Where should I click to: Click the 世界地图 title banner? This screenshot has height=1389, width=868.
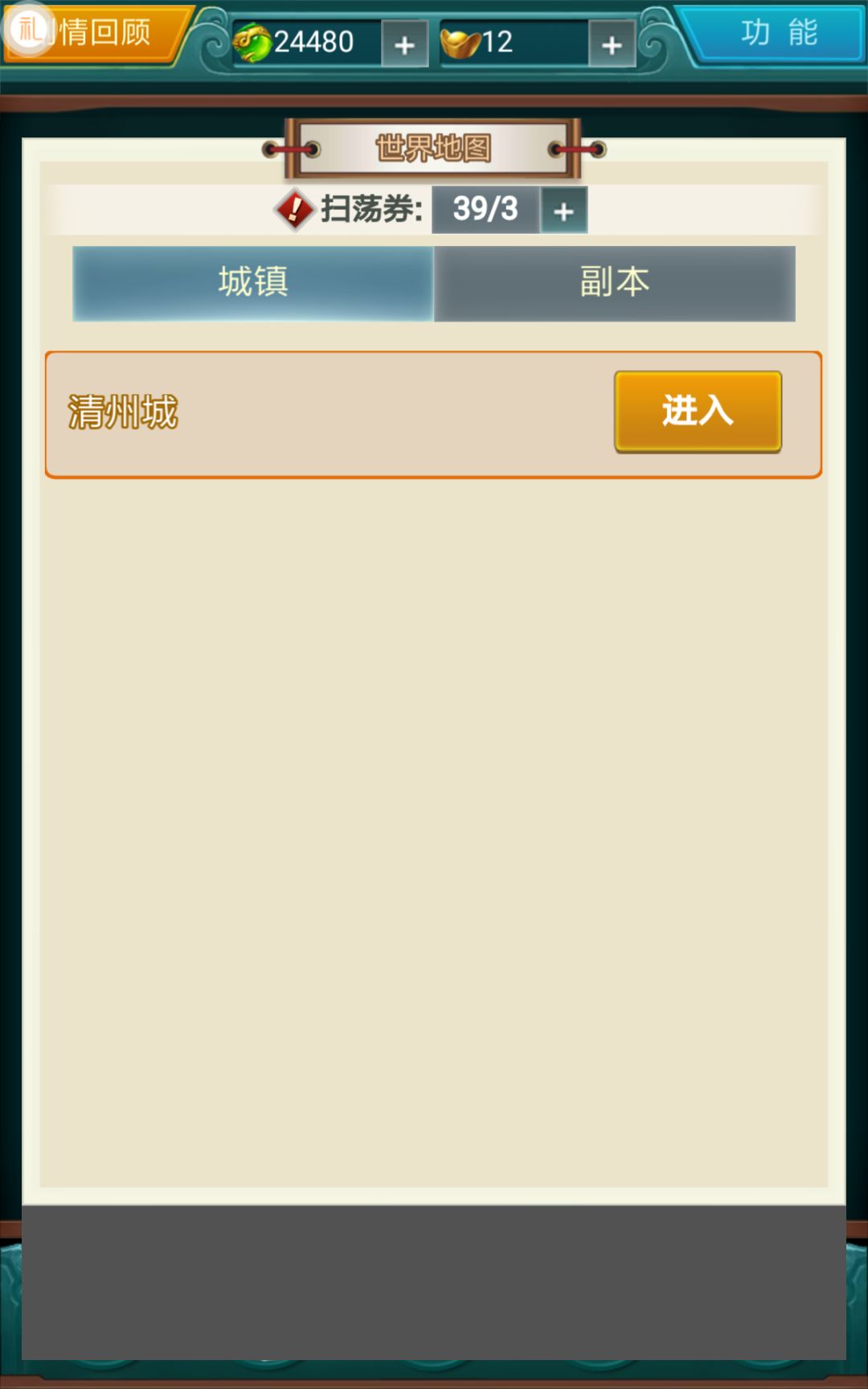(x=433, y=148)
